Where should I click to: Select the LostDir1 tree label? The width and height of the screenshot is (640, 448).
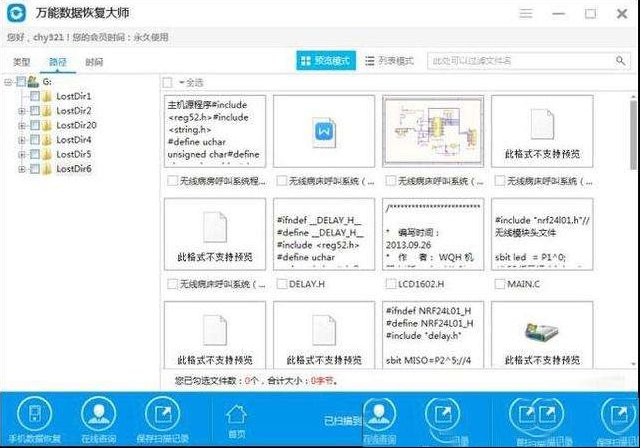pyautogui.click(x=73, y=96)
